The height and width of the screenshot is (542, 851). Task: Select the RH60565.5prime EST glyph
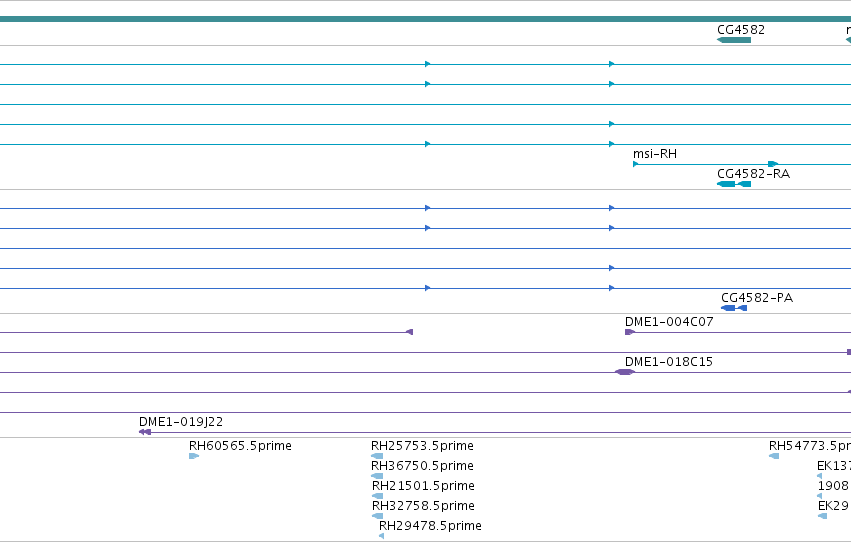pos(194,456)
